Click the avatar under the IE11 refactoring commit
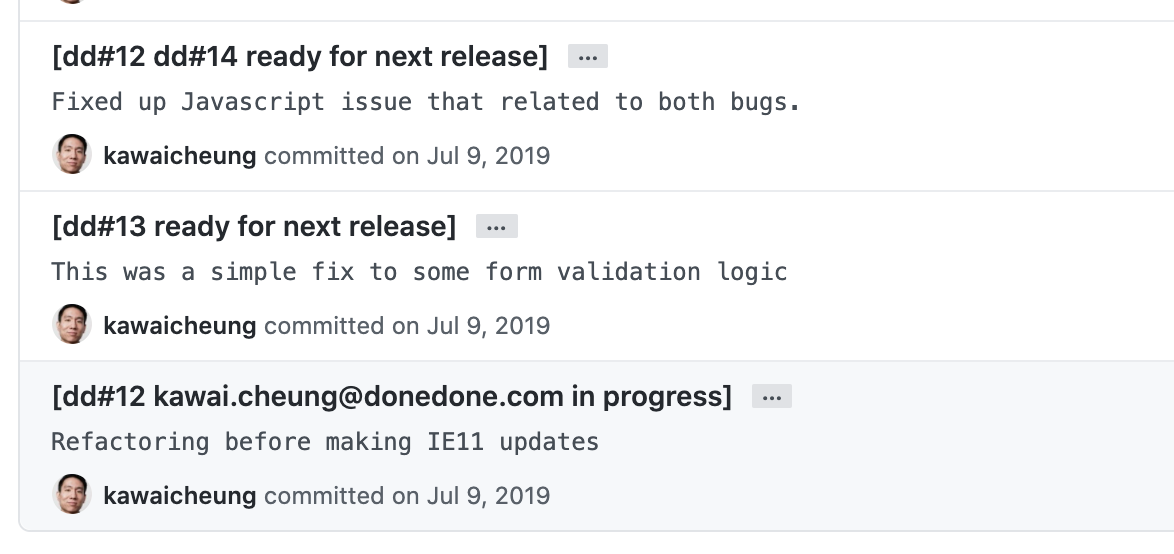Image resolution: width=1174 pixels, height=554 pixels. 72,496
